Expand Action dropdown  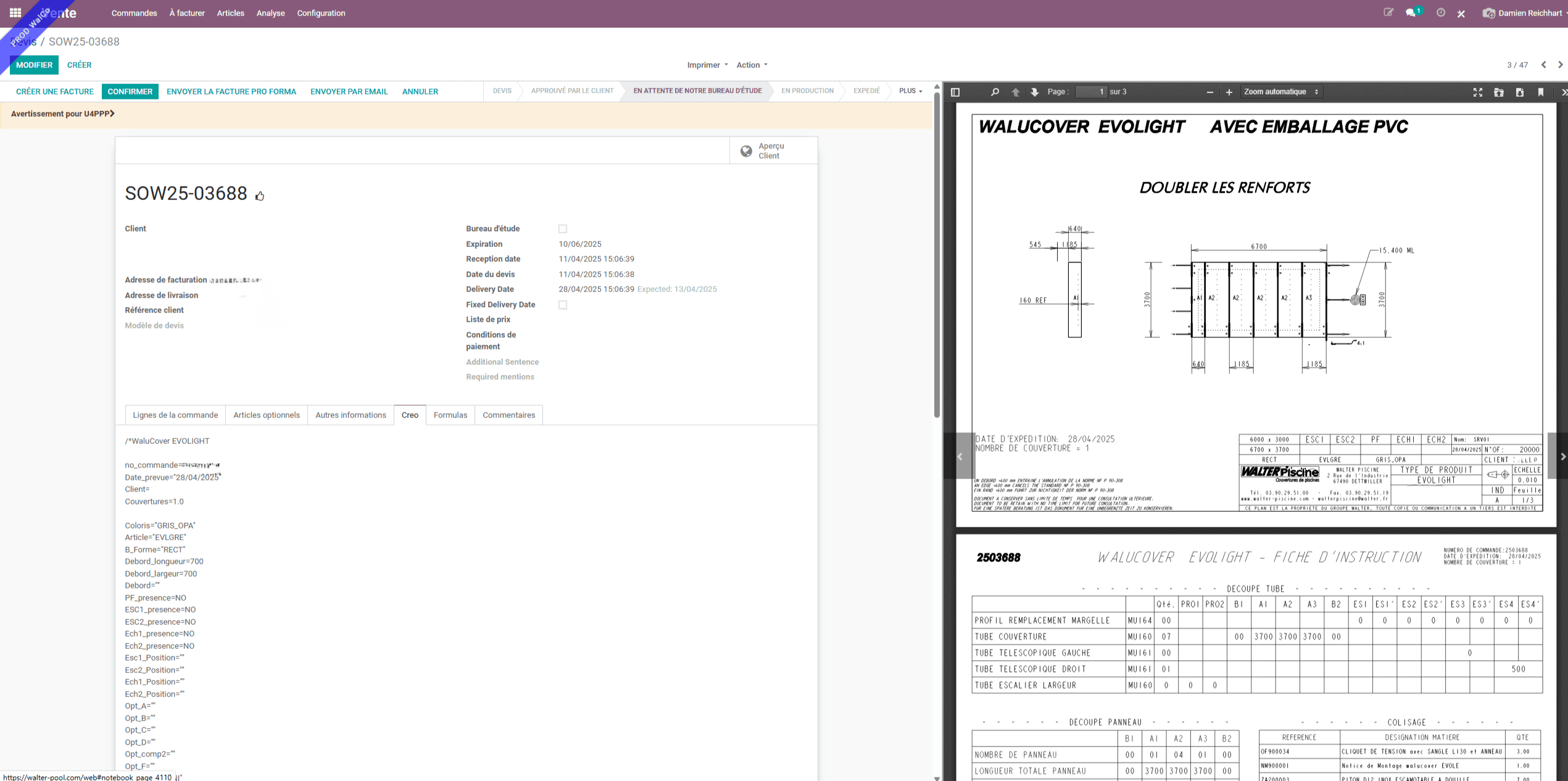pos(752,65)
